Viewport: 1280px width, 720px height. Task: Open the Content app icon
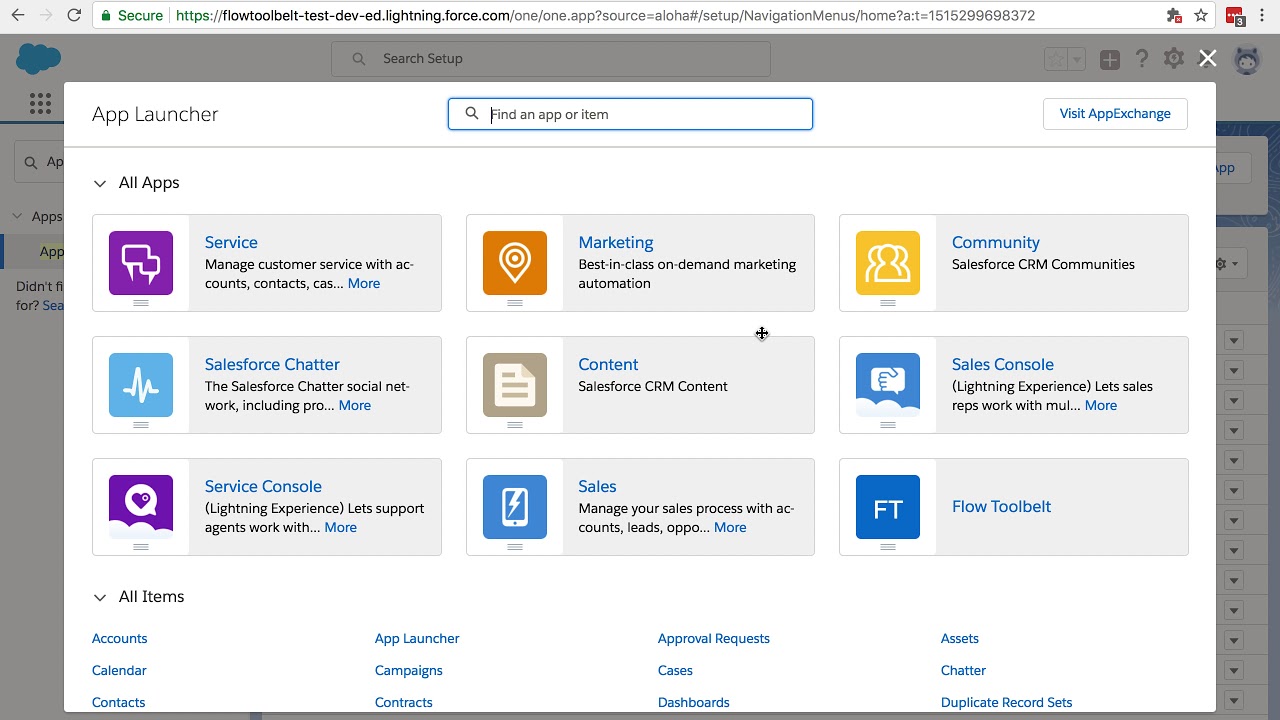click(515, 385)
